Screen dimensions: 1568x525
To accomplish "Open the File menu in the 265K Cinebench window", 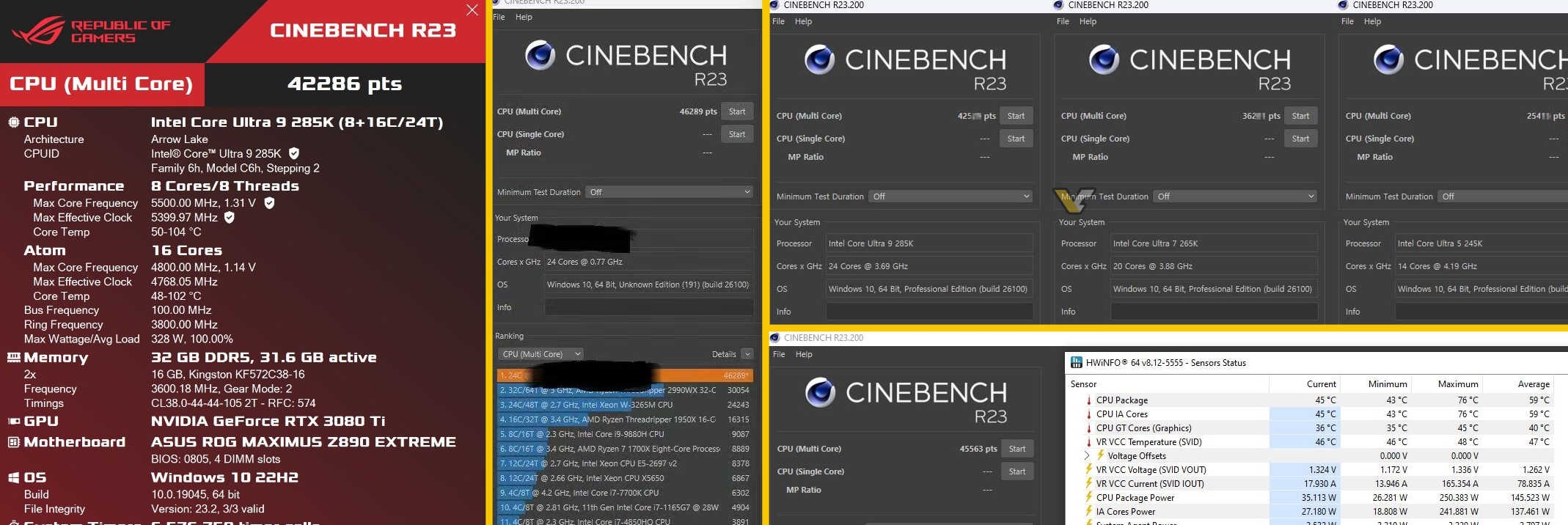I will (x=1063, y=21).
